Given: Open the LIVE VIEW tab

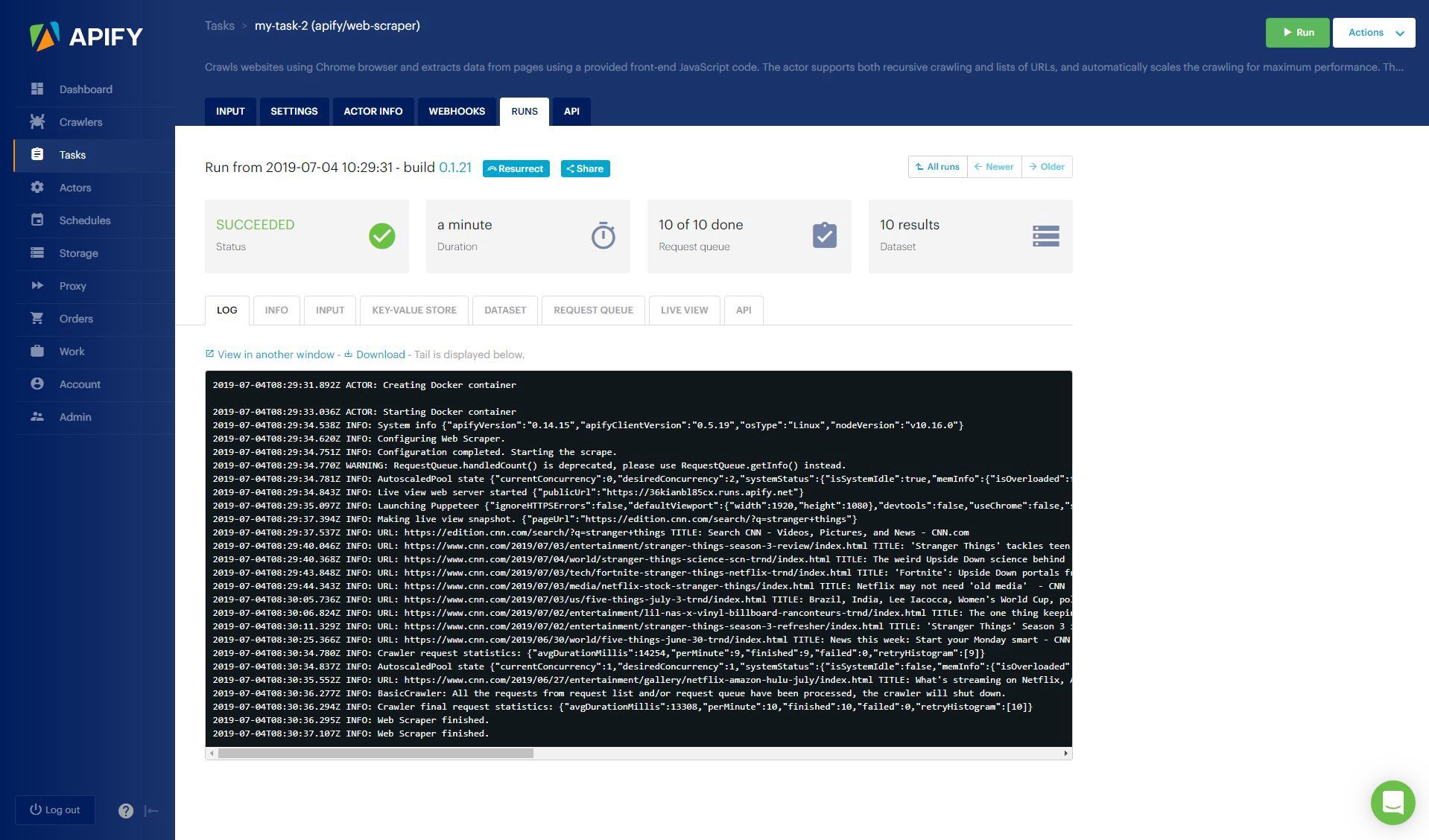Looking at the screenshot, I should [685, 311].
